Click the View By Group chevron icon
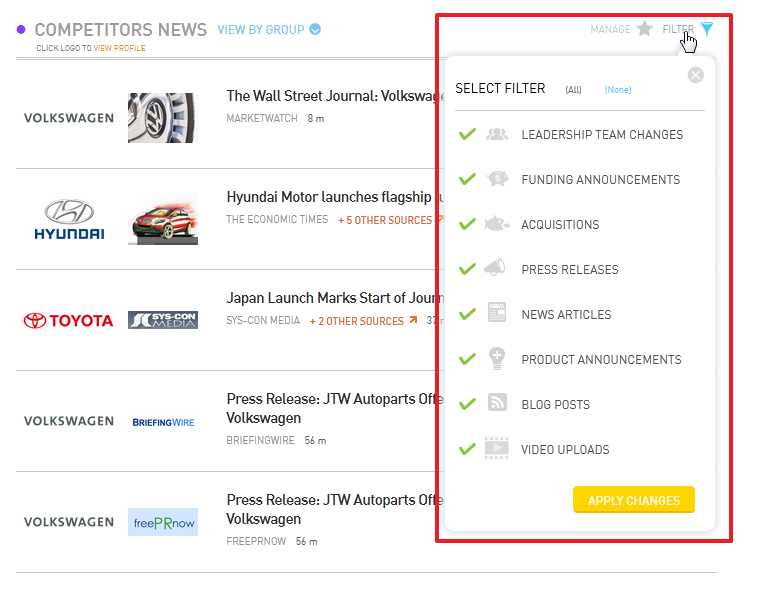Image resolution: width=757 pixels, height=594 pixels. click(x=315, y=29)
